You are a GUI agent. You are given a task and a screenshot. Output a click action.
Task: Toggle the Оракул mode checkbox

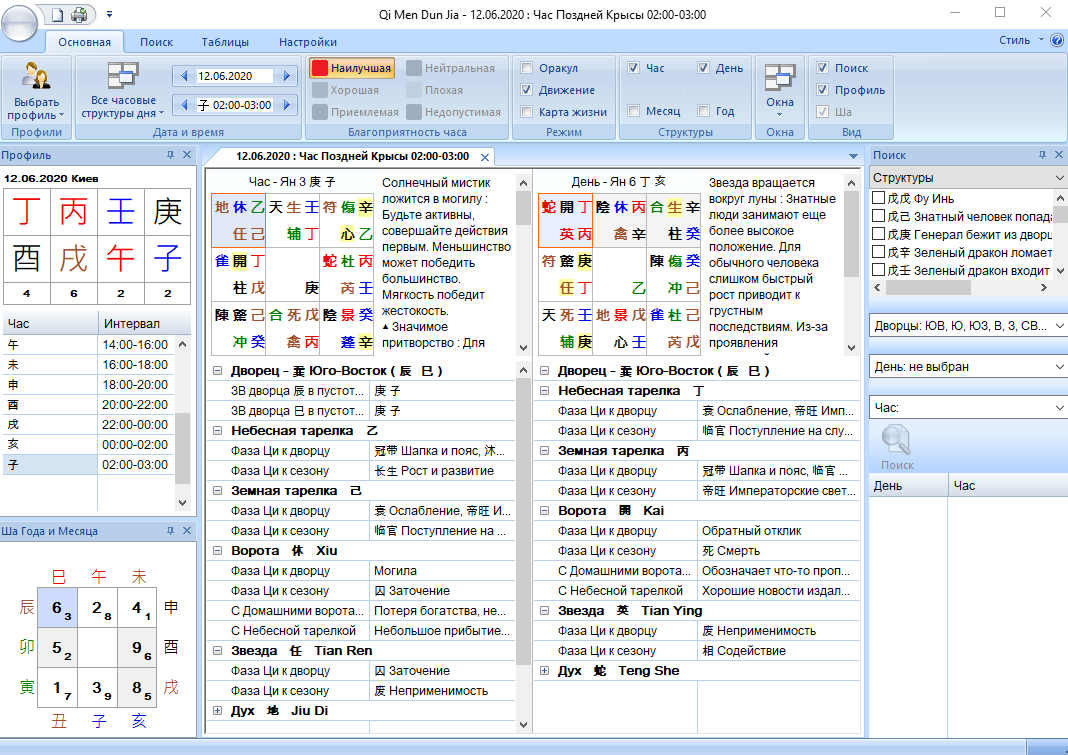527,67
